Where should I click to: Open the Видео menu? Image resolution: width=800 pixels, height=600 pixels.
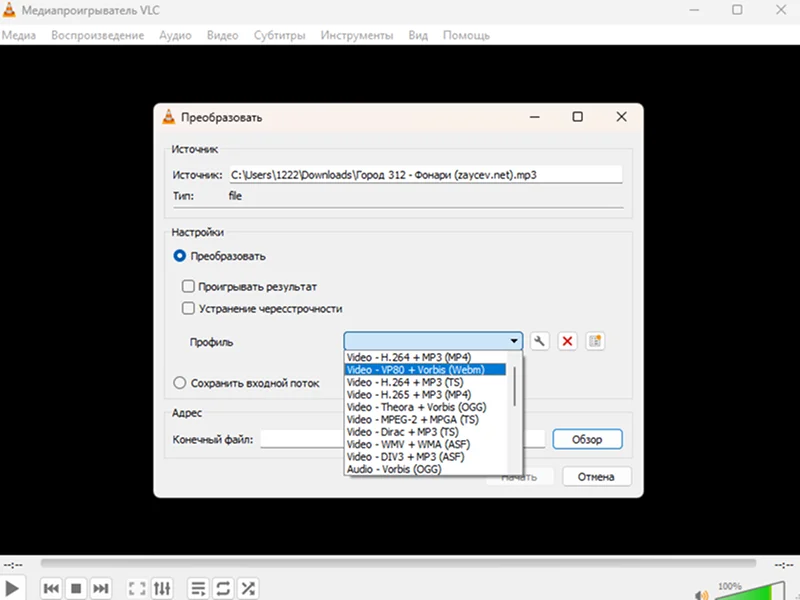click(x=222, y=35)
